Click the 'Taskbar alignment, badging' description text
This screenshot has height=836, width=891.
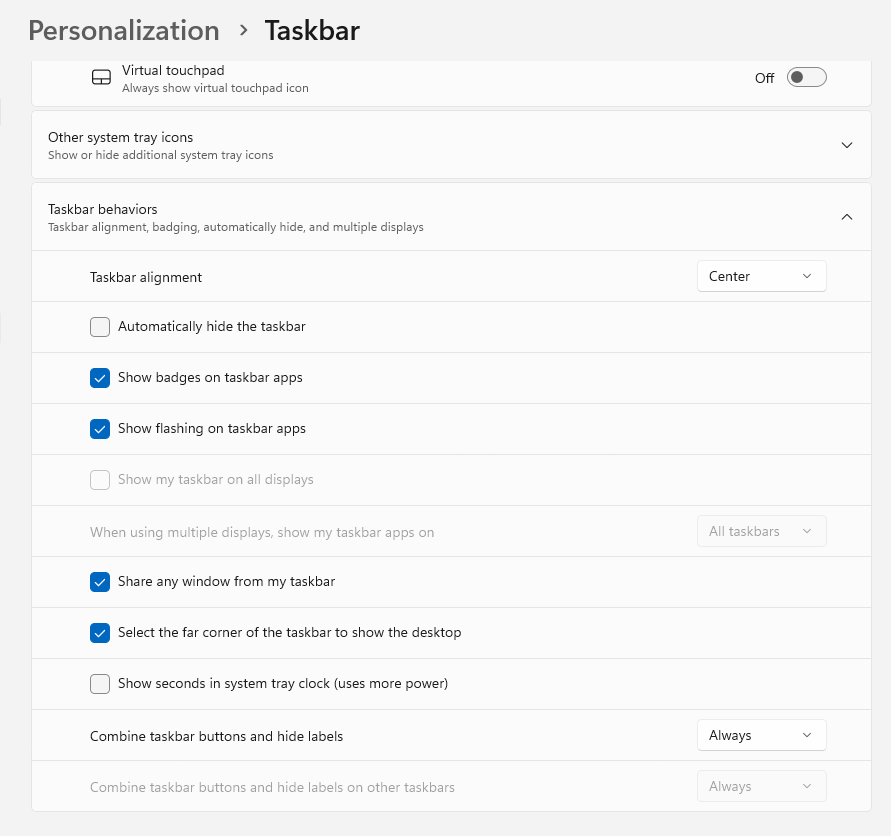click(x=236, y=227)
